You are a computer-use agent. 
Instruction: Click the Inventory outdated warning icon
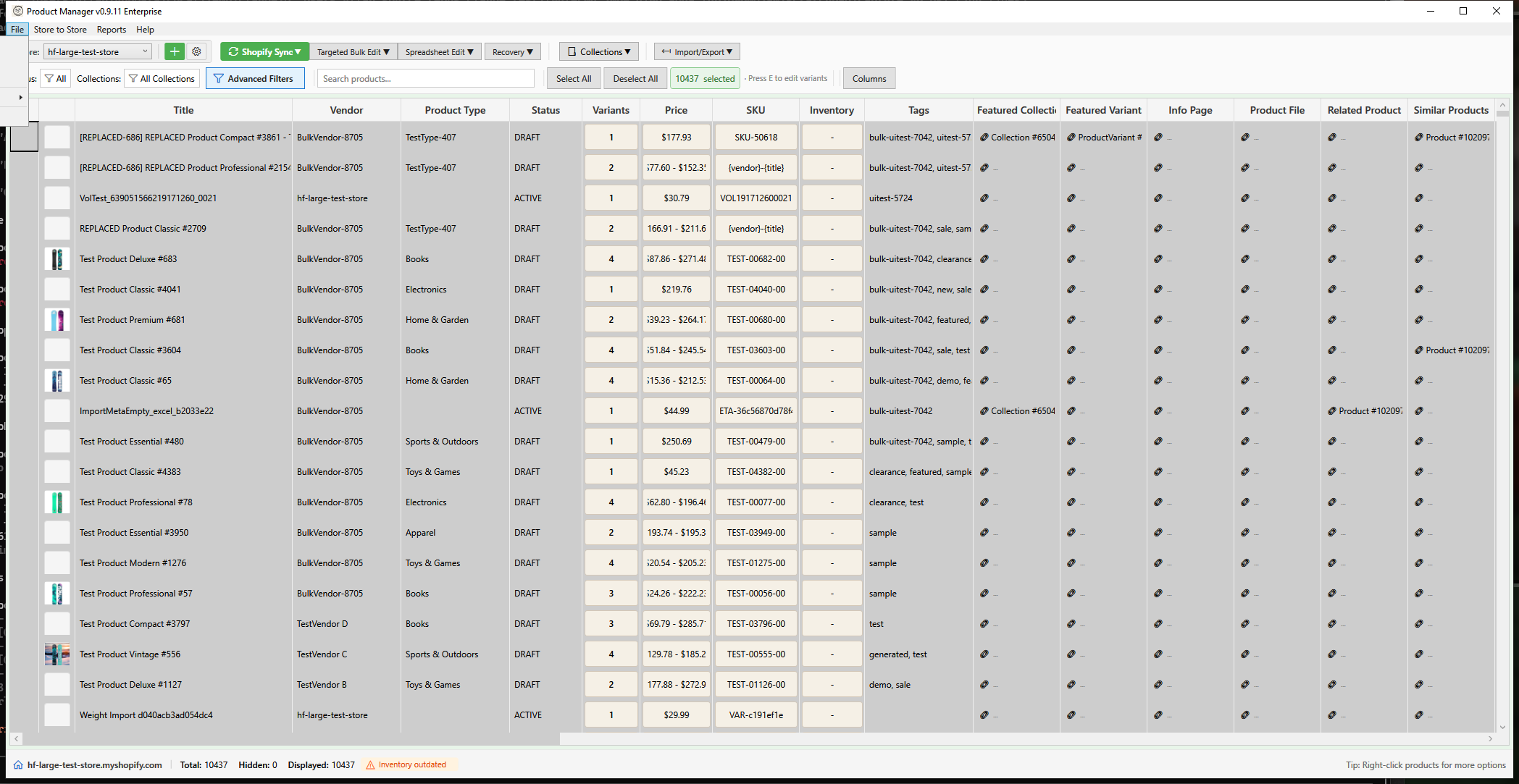pyautogui.click(x=370, y=764)
